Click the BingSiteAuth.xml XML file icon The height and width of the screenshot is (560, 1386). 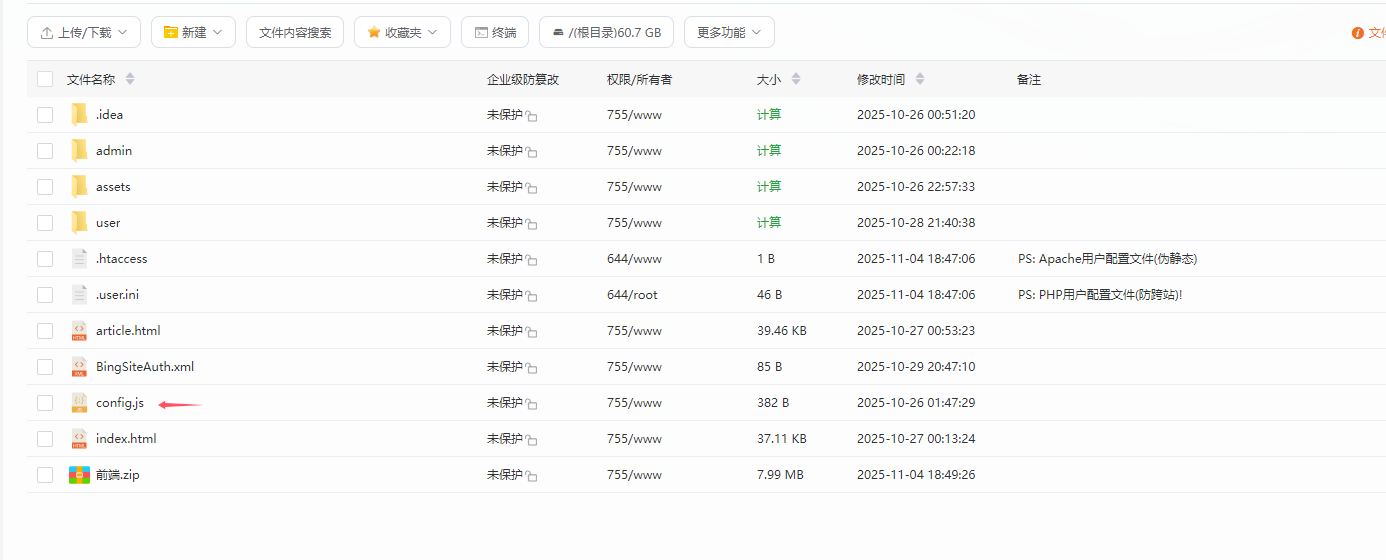coord(79,367)
